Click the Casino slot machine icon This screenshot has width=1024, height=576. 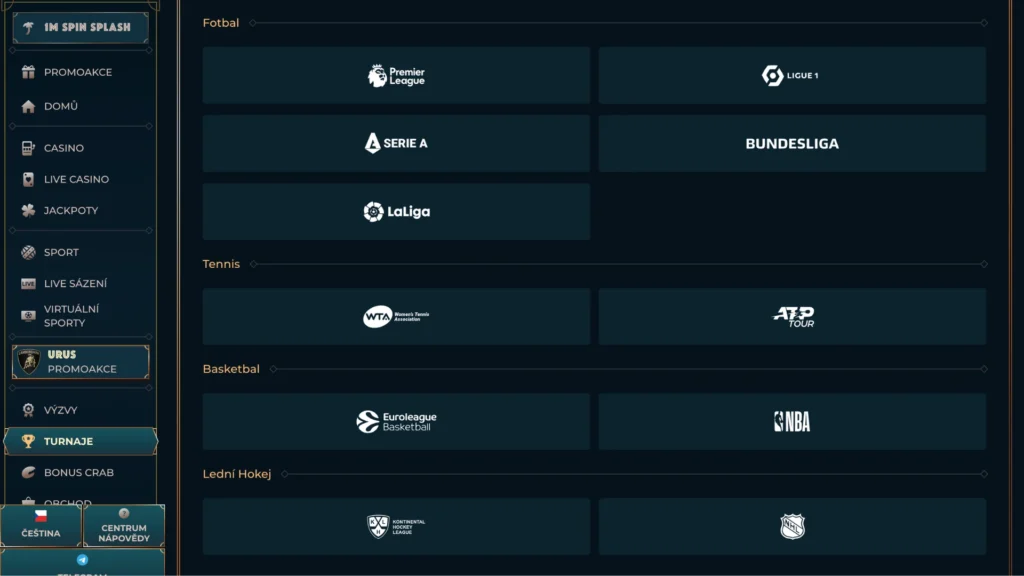[28, 148]
